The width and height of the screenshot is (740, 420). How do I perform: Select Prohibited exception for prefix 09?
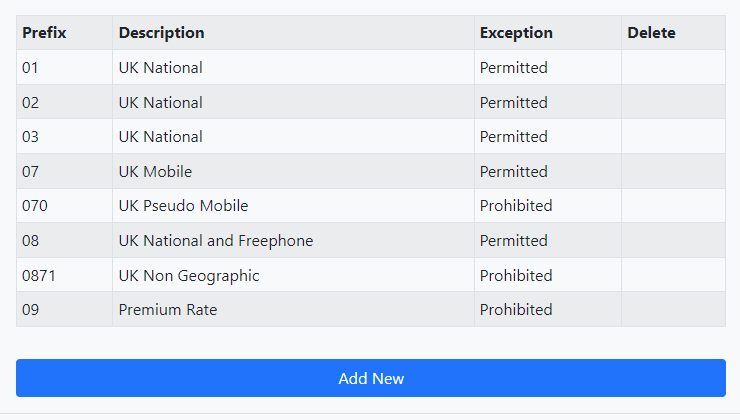coord(516,310)
